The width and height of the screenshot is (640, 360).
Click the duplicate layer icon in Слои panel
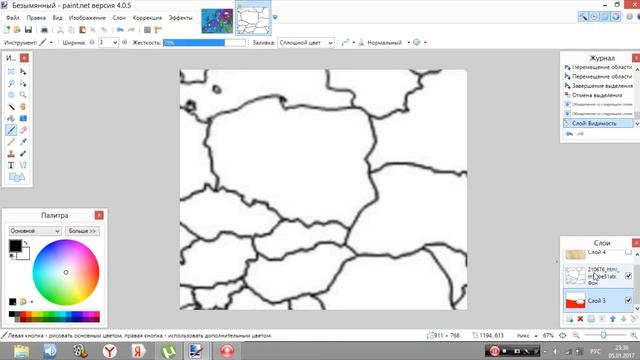point(591,319)
